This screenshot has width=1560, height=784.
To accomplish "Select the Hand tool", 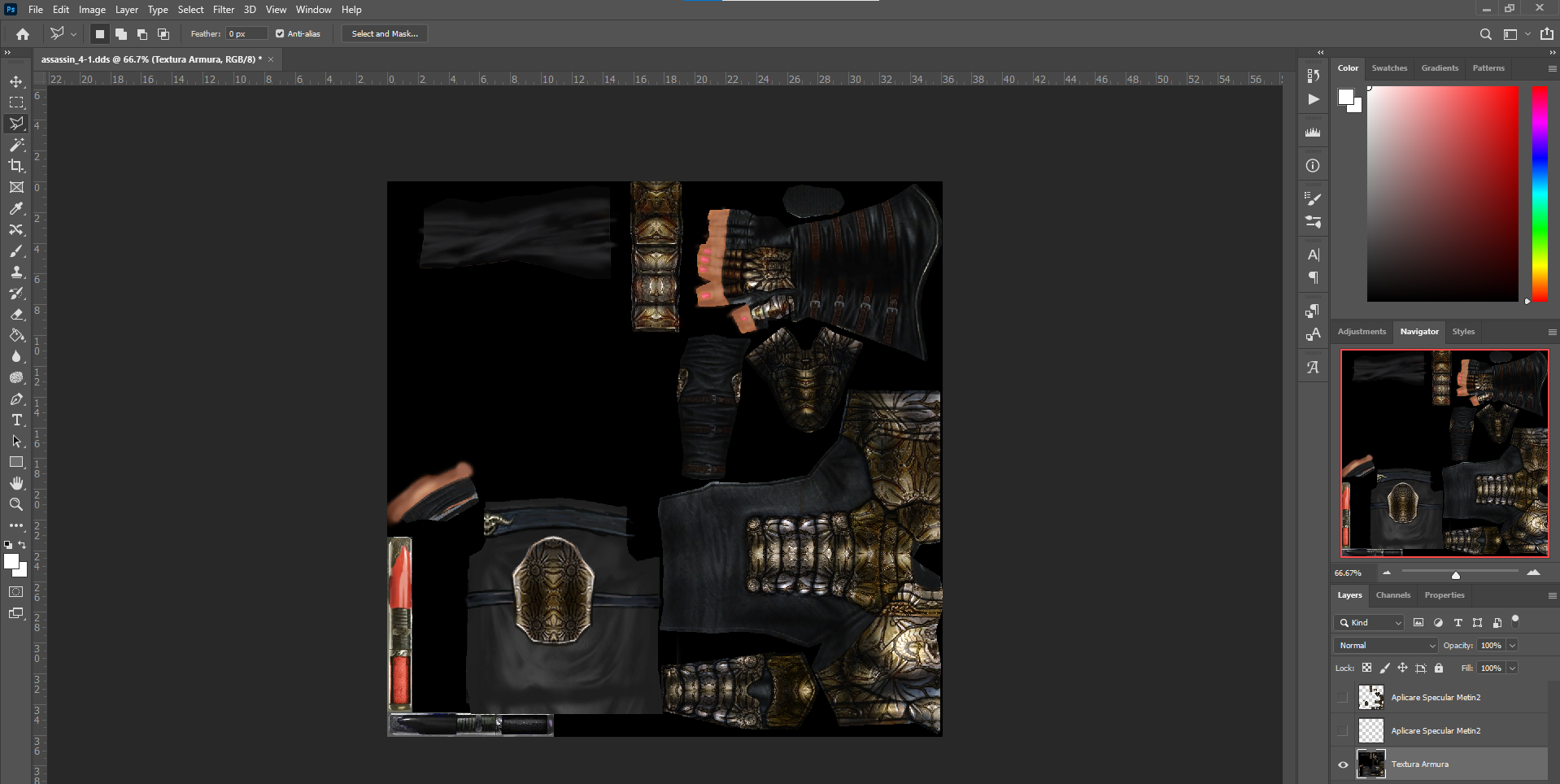I will pos(16,483).
